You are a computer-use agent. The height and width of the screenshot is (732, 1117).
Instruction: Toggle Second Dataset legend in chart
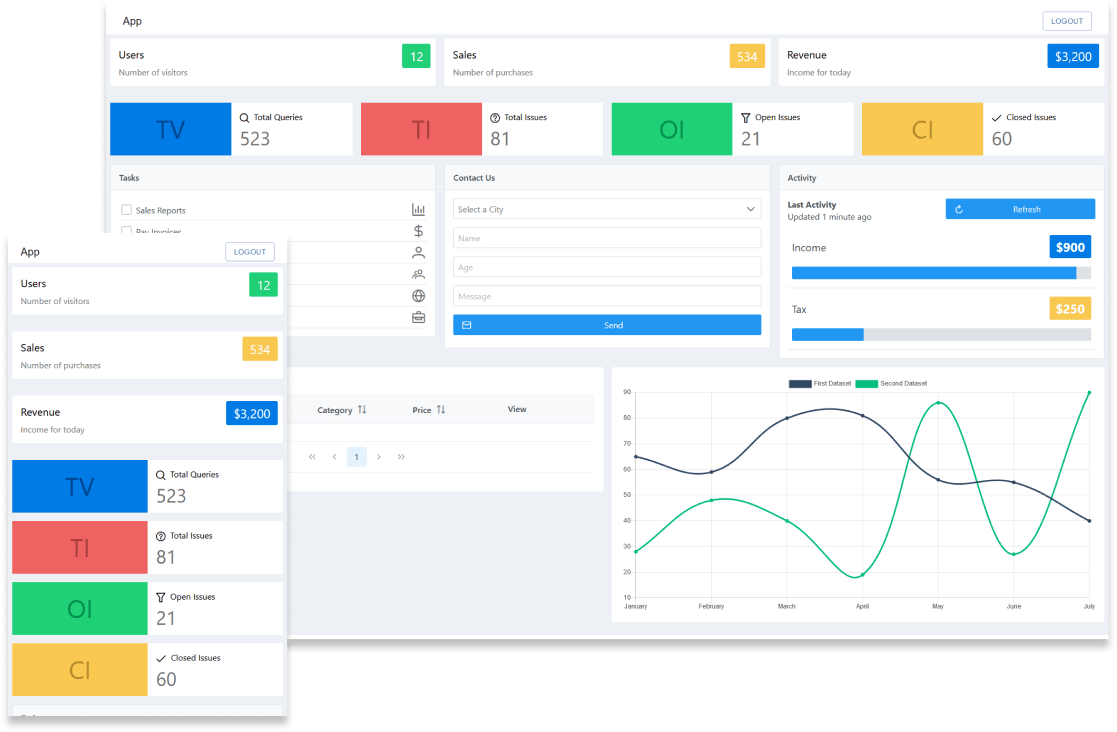tap(891, 384)
